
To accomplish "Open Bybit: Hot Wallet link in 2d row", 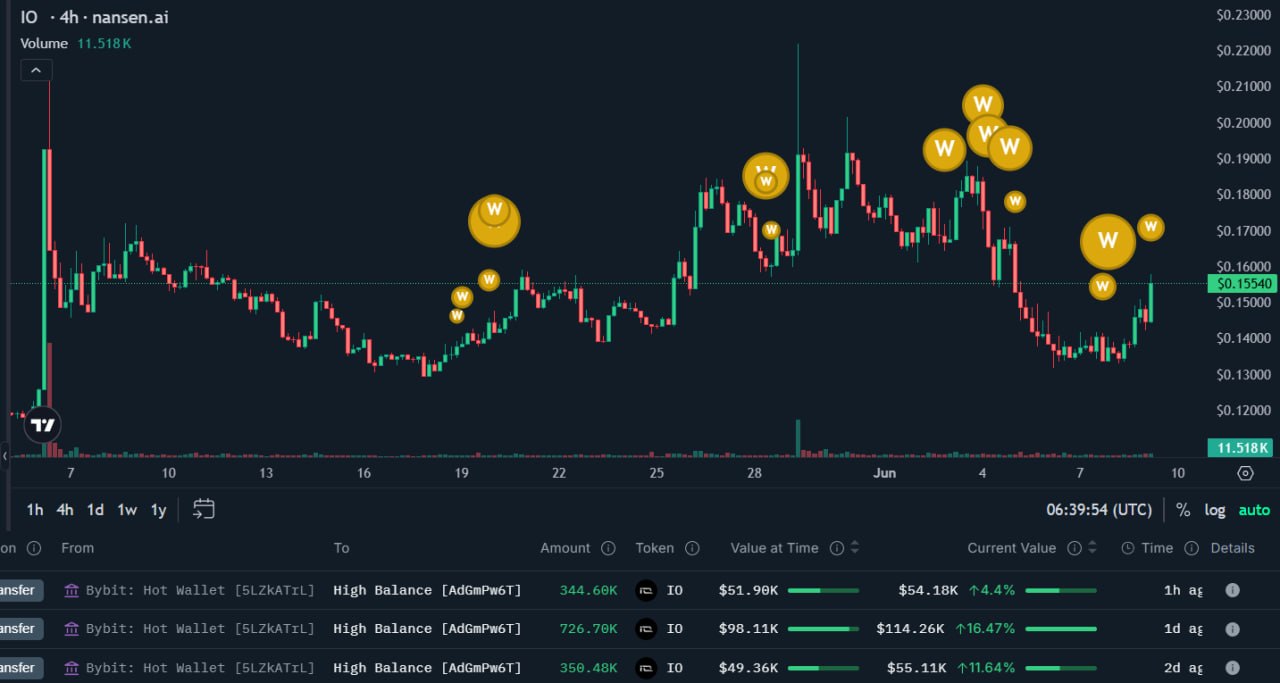I will 200,668.
